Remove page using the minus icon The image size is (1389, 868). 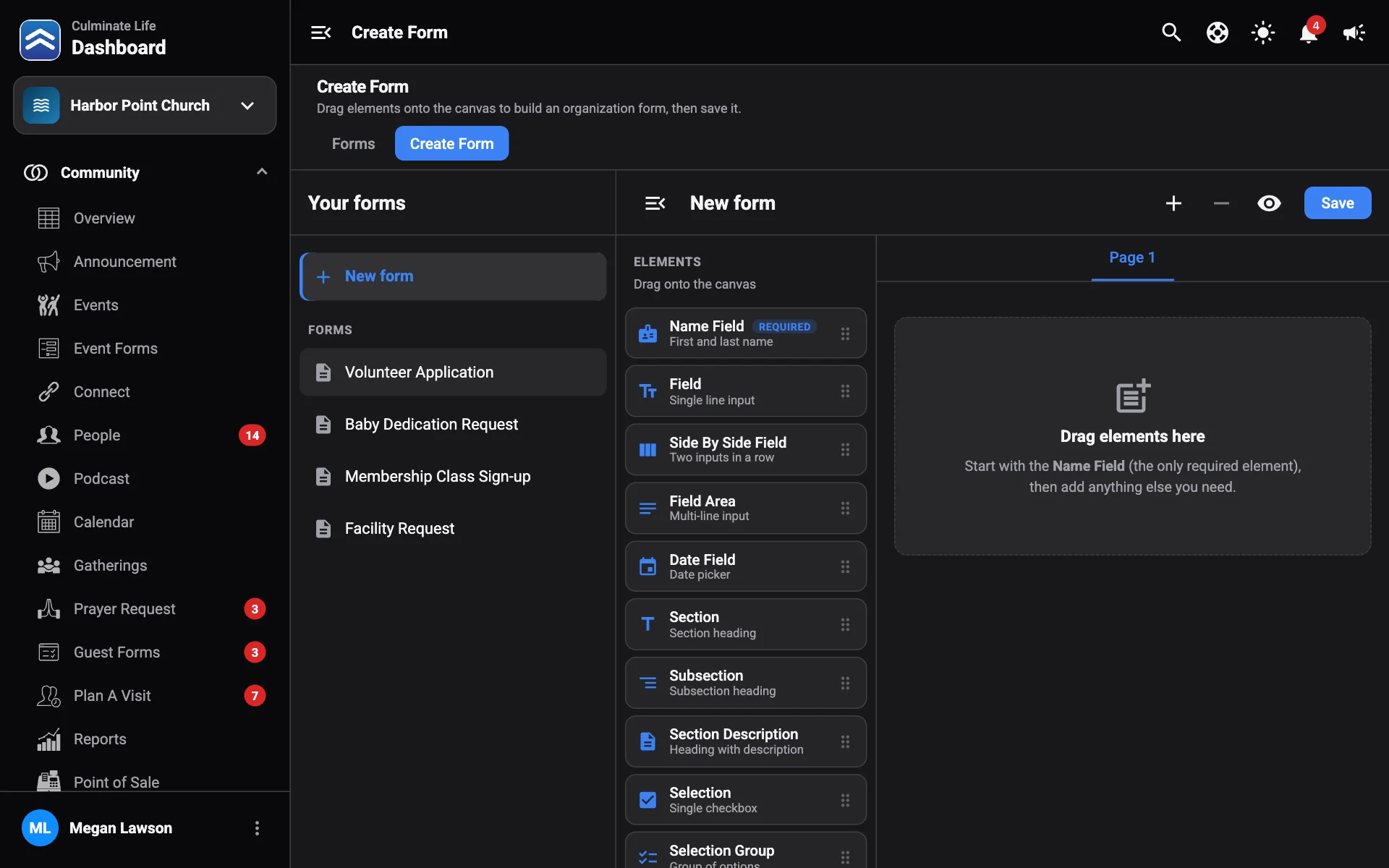[1221, 203]
